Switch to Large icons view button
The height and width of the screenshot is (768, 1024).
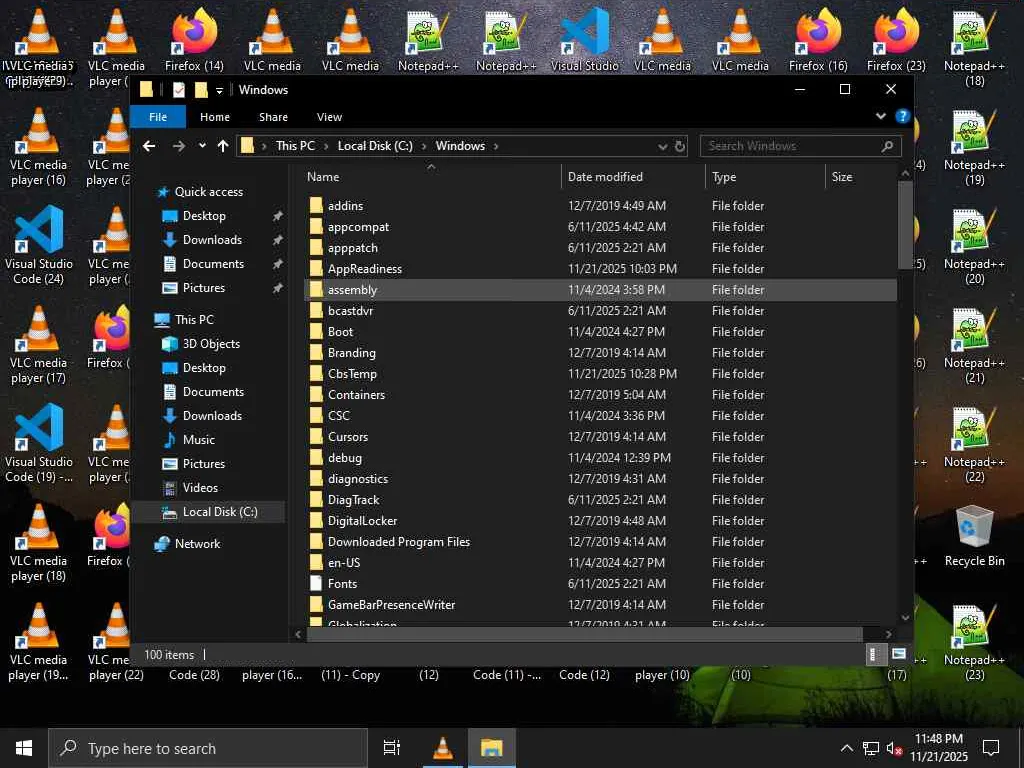click(x=899, y=654)
